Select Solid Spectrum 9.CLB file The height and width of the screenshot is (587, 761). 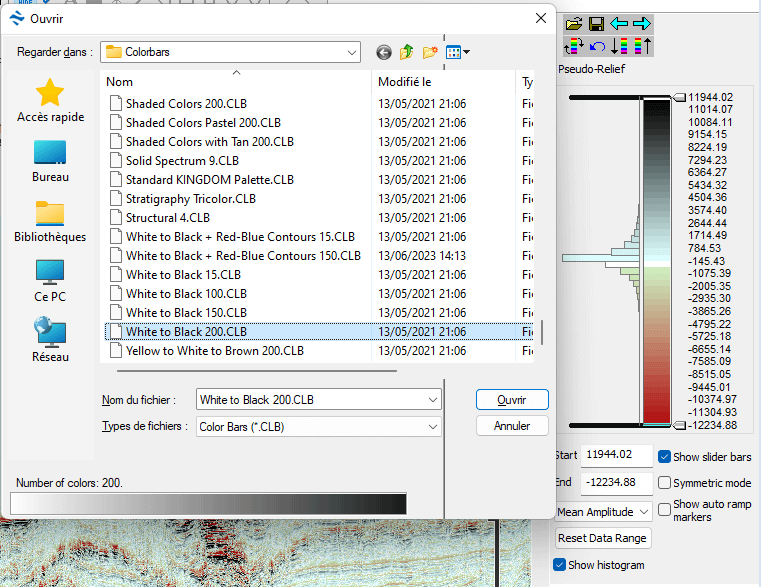tap(182, 161)
